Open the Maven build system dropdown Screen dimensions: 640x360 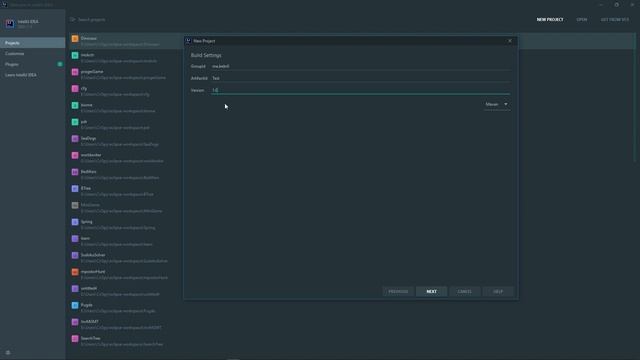point(497,104)
